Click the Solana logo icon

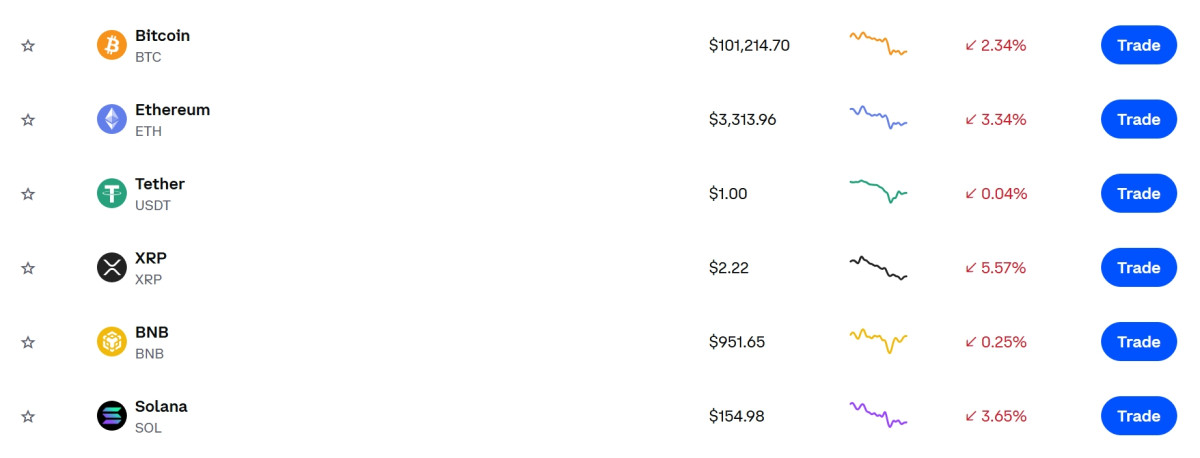tap(111, 416)
